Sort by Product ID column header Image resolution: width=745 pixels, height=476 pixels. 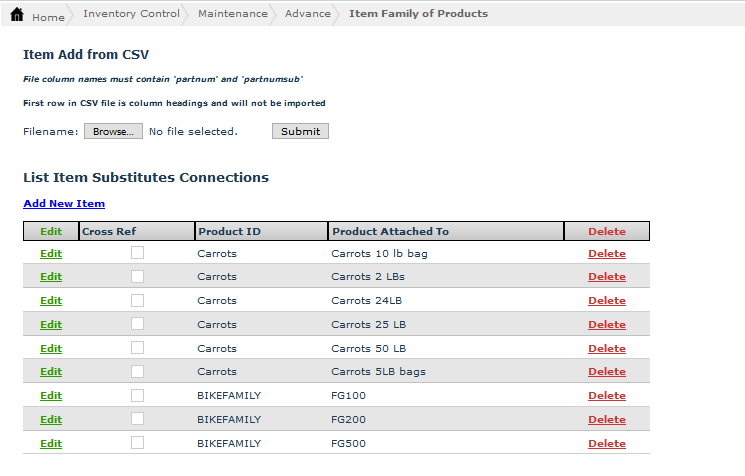coord(229,232)
